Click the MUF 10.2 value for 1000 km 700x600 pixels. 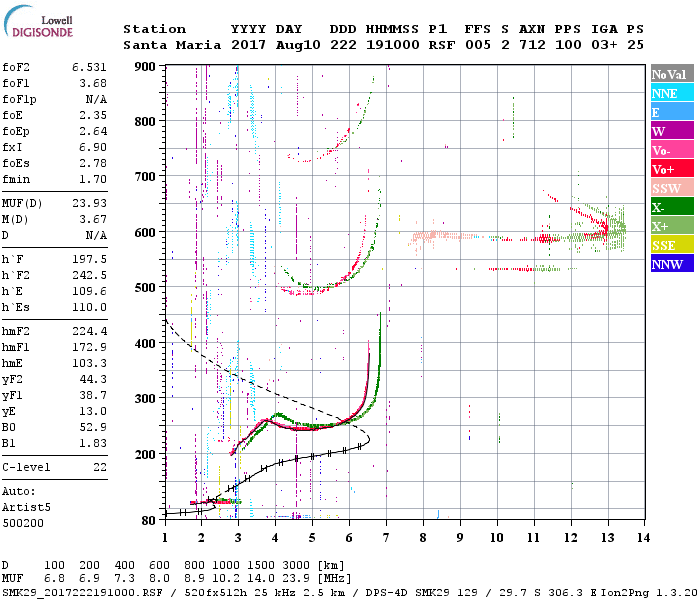coord(226,579)
